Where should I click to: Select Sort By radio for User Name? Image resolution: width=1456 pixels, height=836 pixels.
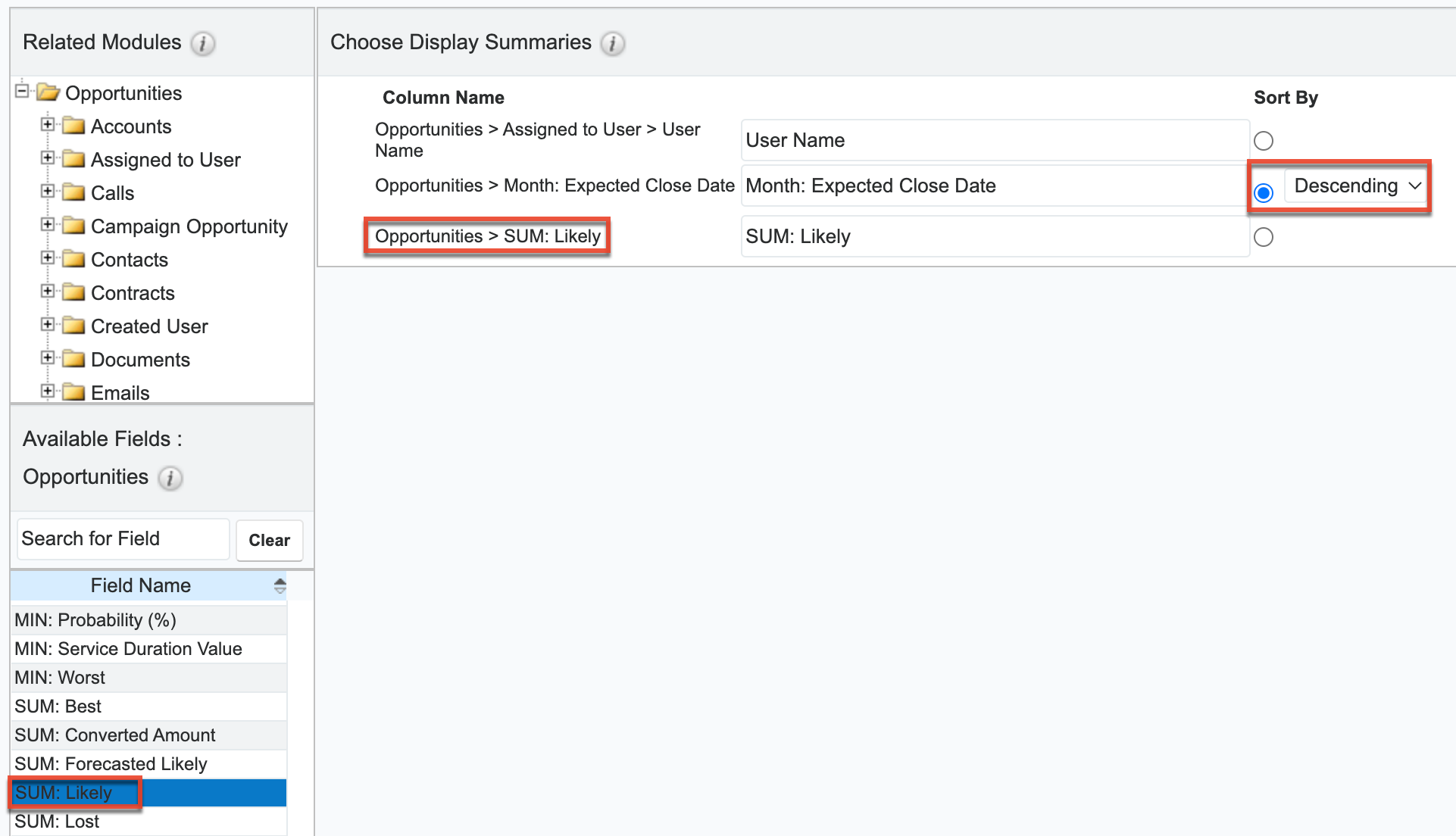[x=1264, y=141]
